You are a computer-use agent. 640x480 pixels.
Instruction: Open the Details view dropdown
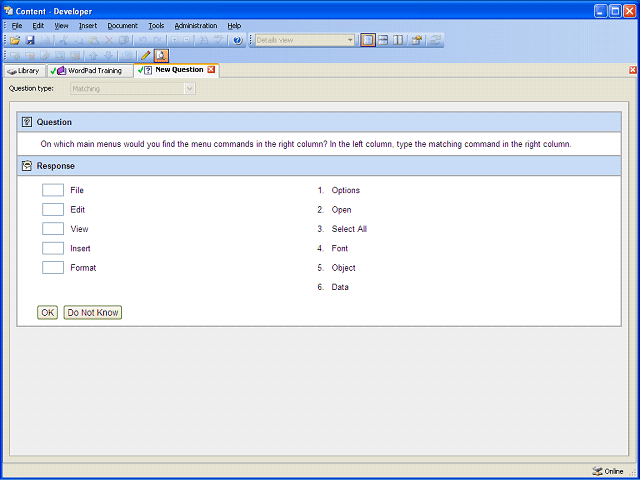(350, 40)
